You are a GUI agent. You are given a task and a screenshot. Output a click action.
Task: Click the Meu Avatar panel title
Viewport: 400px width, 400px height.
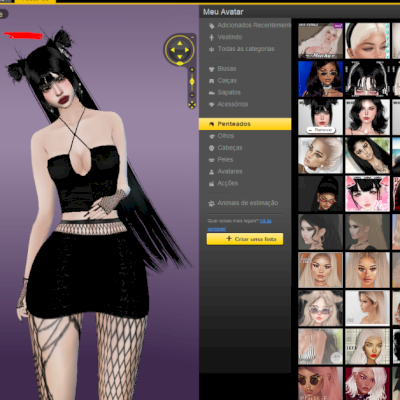[x=223, y=12]
